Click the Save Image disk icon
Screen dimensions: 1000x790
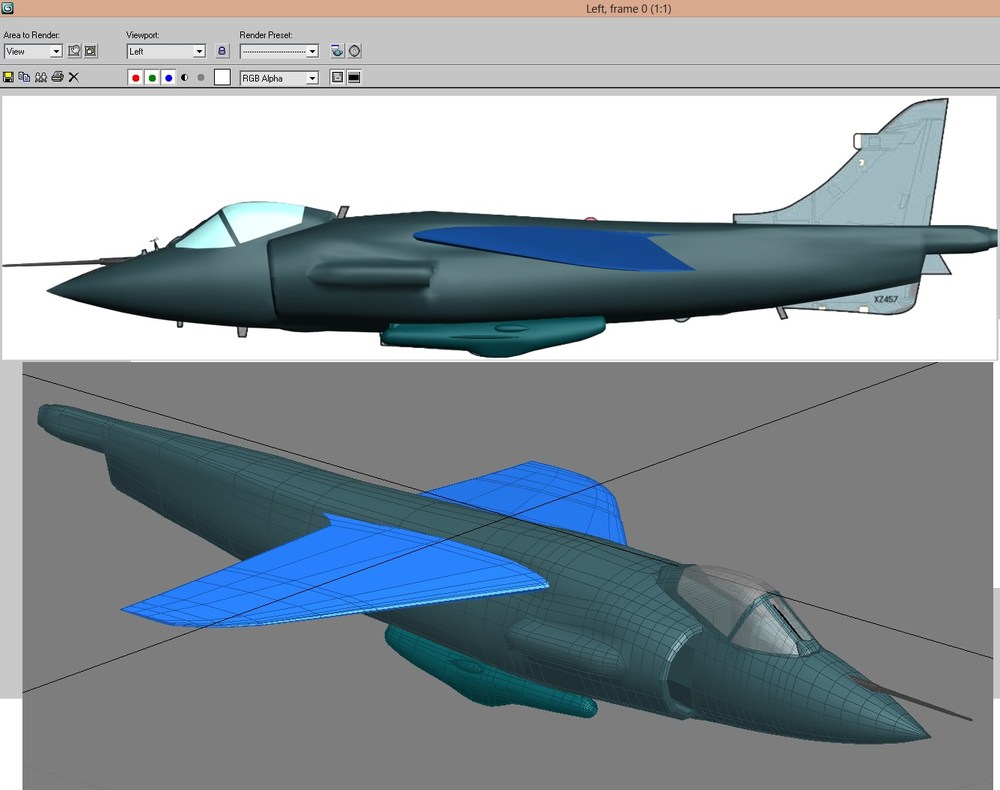tap(8, 77)
